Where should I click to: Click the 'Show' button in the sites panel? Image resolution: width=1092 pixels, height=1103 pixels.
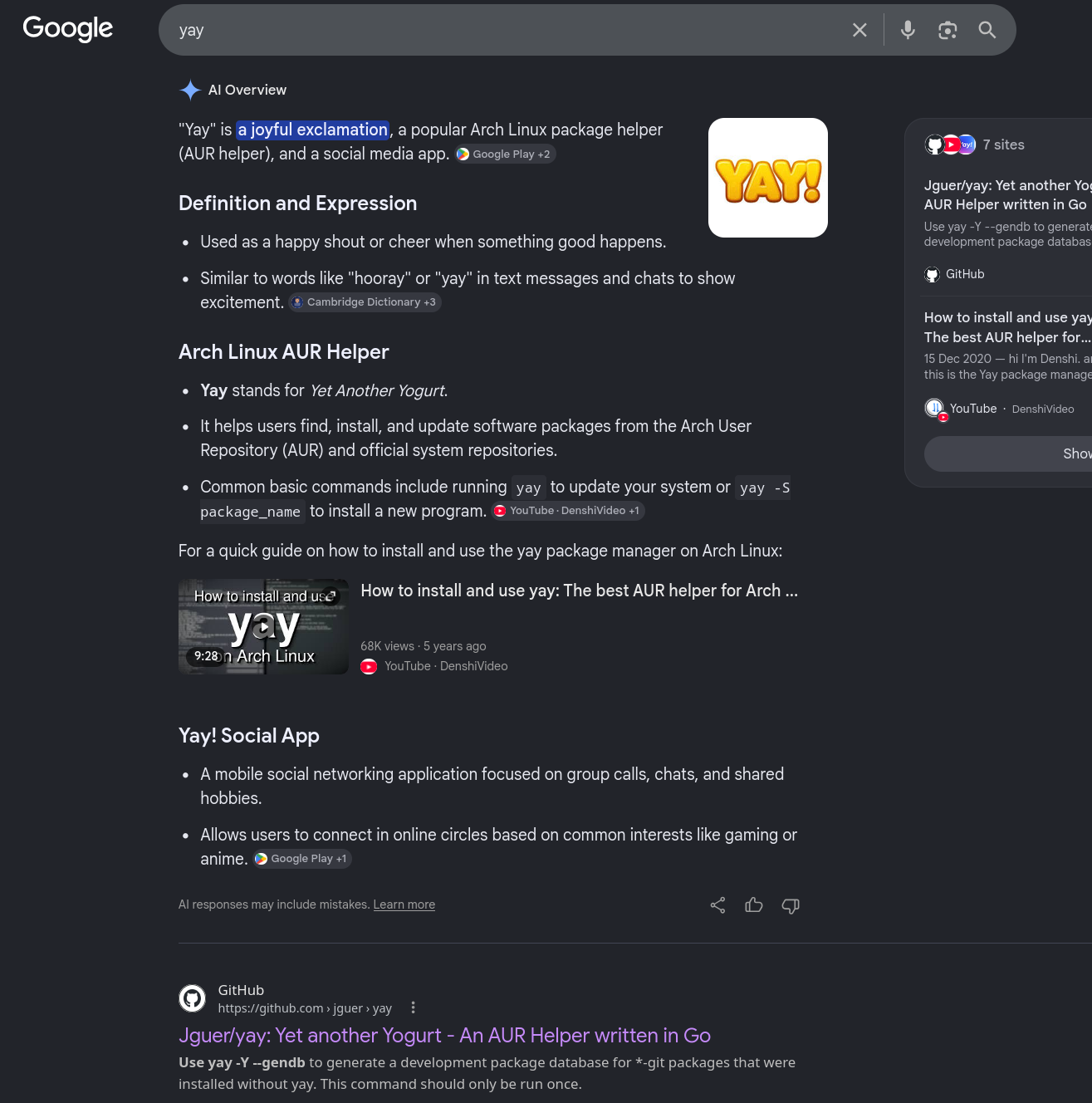tap(1008, 453)
